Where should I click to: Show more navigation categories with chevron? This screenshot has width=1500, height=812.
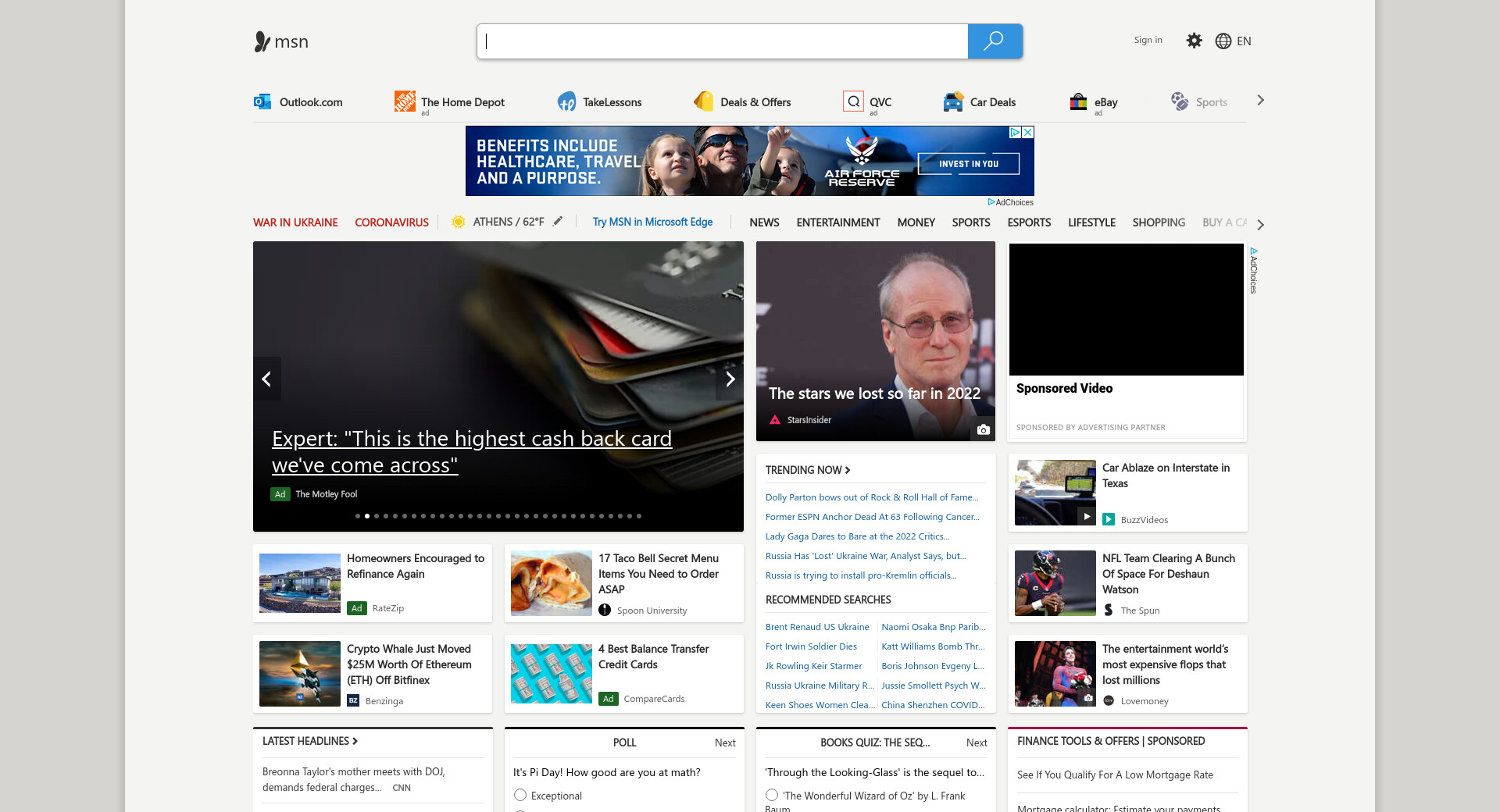[x=1260, y=224]
